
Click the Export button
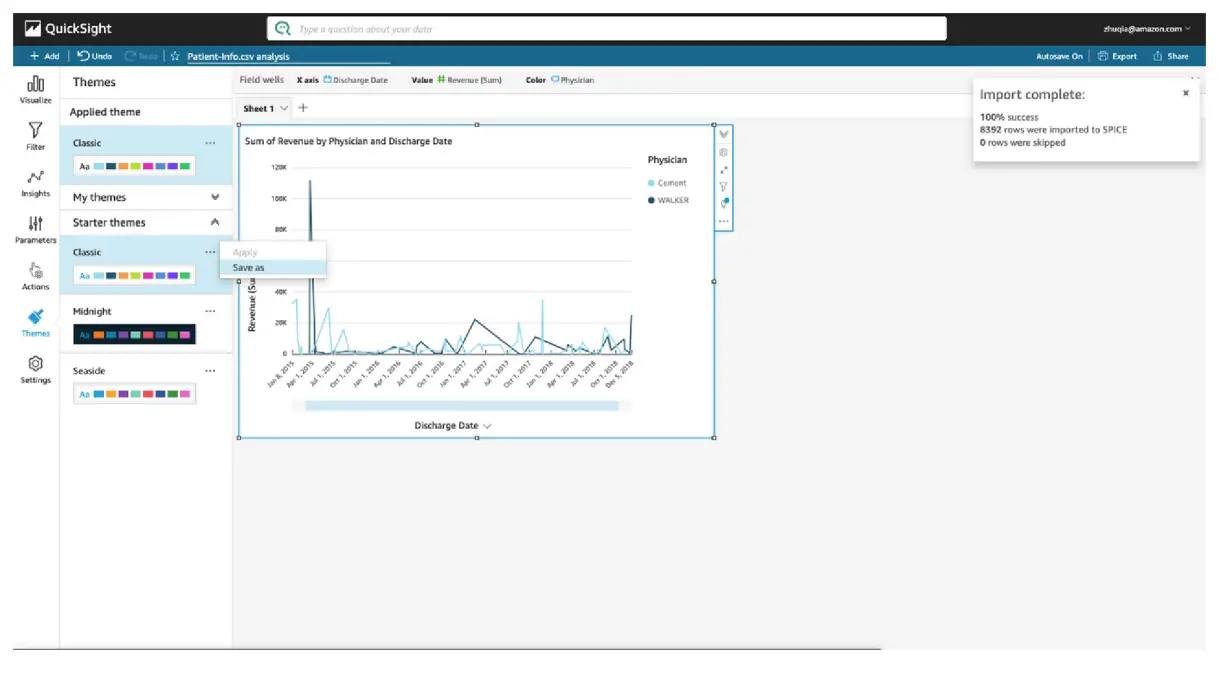pyautogui.click(x=1117, y=57)
